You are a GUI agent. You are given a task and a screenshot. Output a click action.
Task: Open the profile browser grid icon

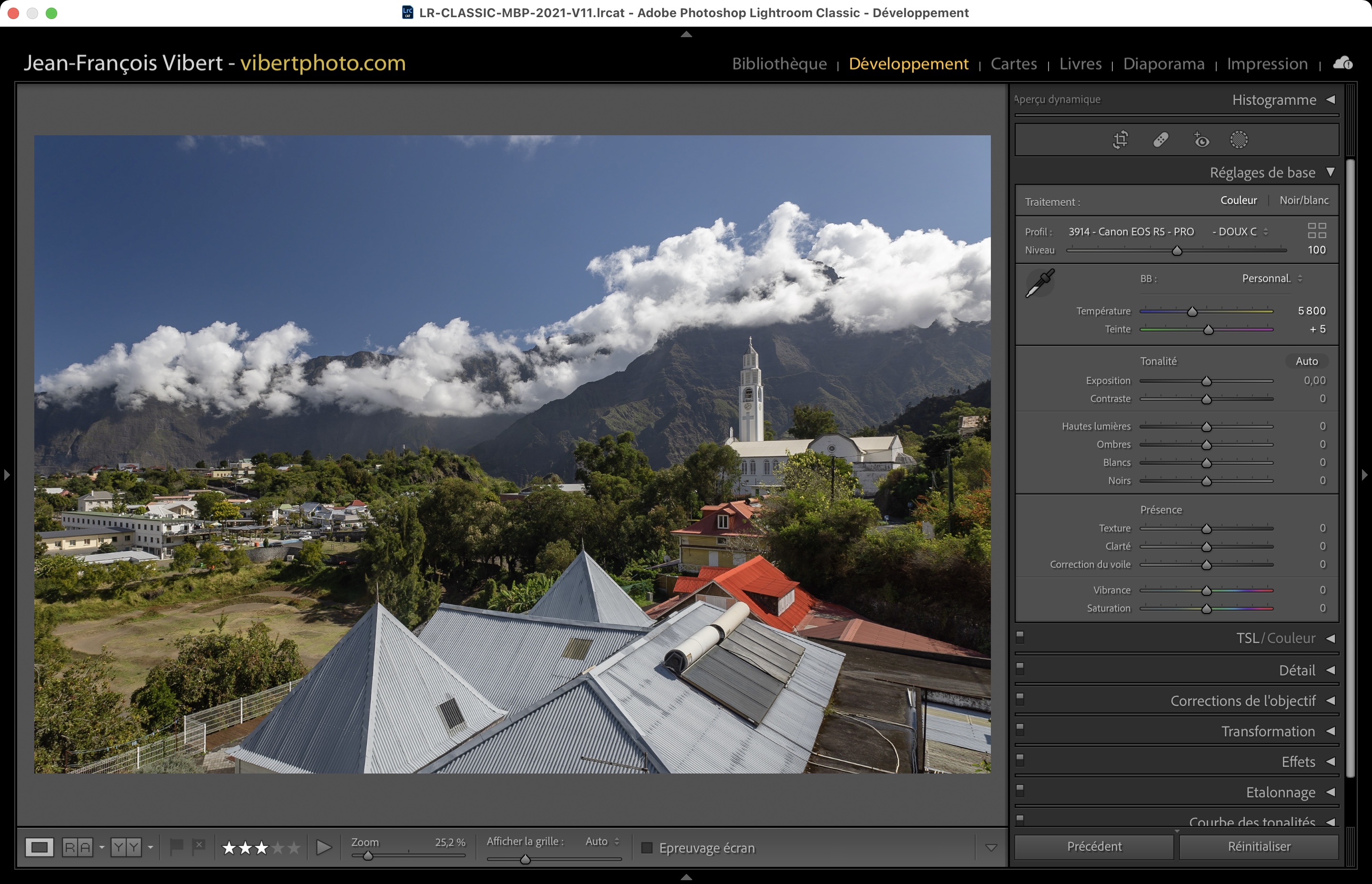tap(1316, 231)
